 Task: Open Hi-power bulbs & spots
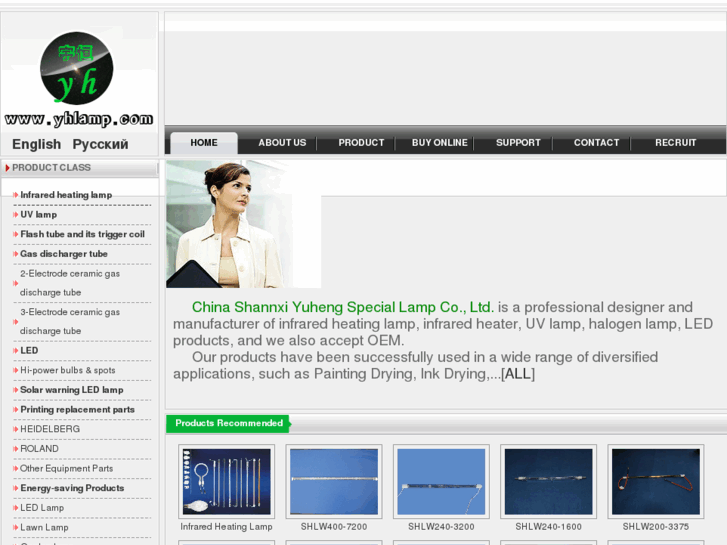point(68,370)
